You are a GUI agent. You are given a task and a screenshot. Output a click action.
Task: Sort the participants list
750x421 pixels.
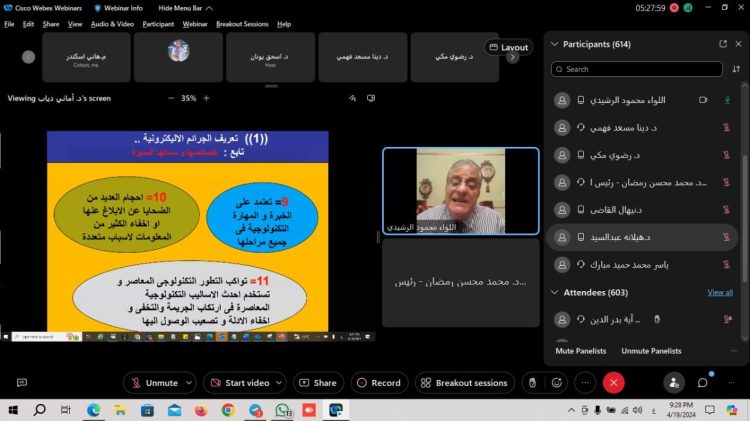tap(736, 69)
